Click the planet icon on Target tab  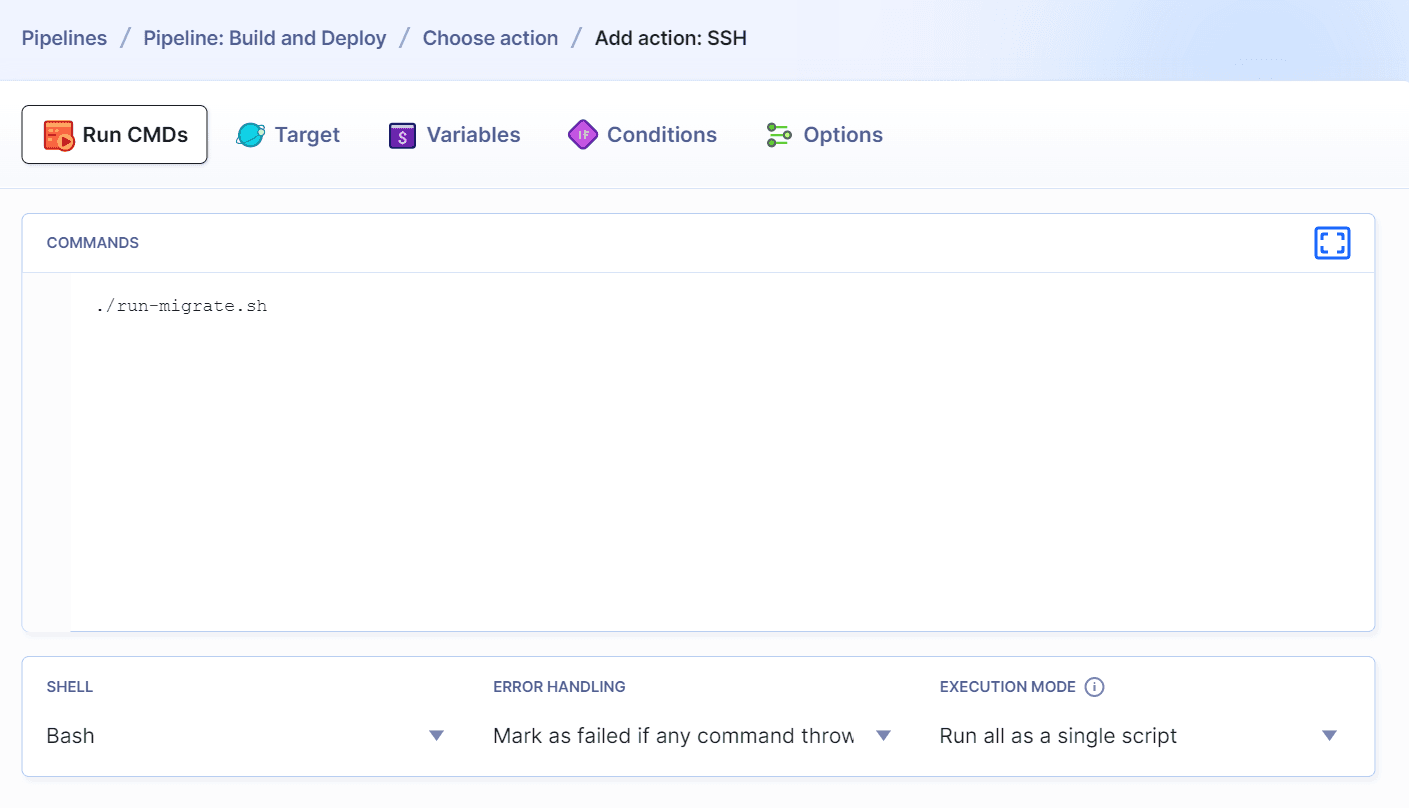[250, 135]
